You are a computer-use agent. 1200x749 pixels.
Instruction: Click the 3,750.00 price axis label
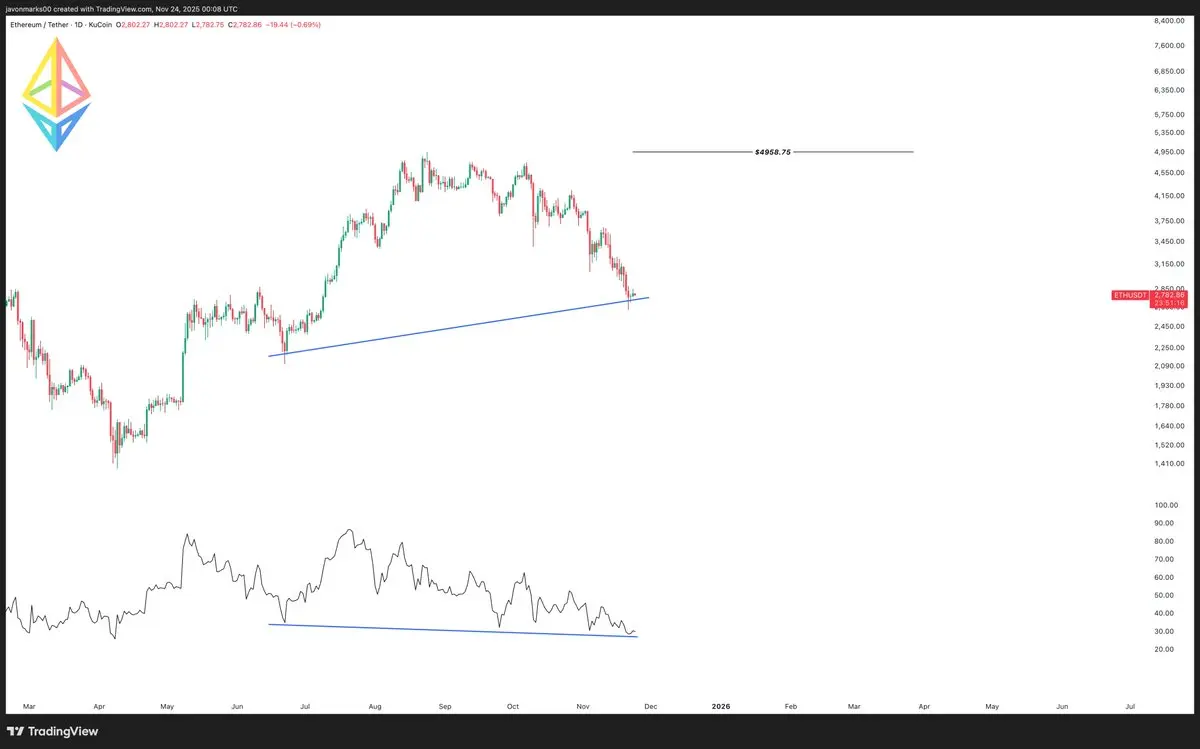pyautogui.click(x=1169, y=221)
